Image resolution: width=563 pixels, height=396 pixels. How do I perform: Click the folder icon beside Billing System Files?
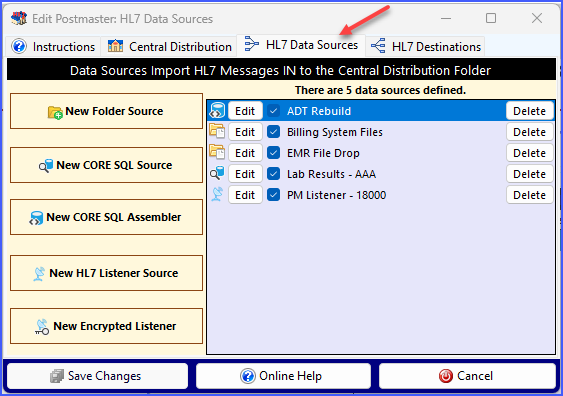click(217, 131)
